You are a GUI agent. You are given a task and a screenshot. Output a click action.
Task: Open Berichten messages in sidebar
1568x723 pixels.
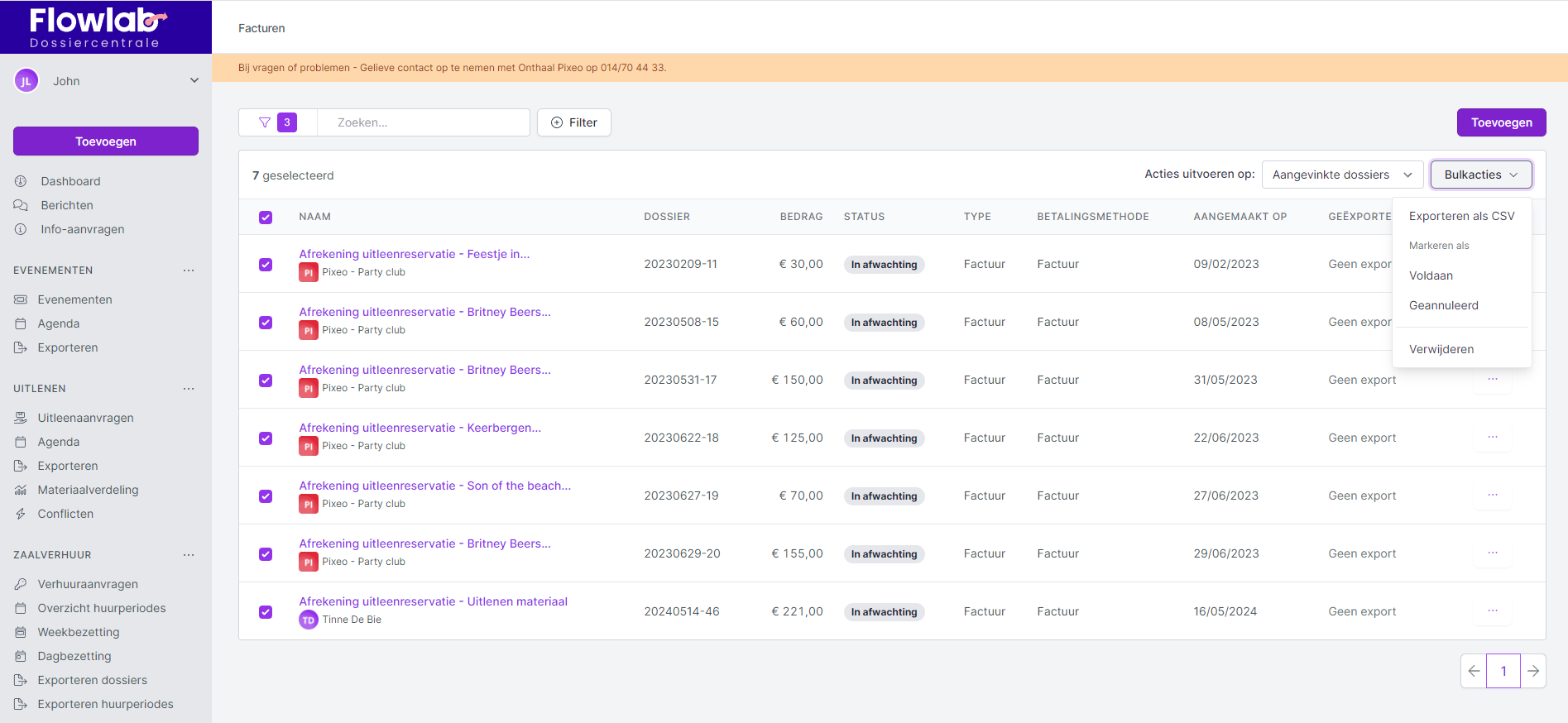(66, 205)
